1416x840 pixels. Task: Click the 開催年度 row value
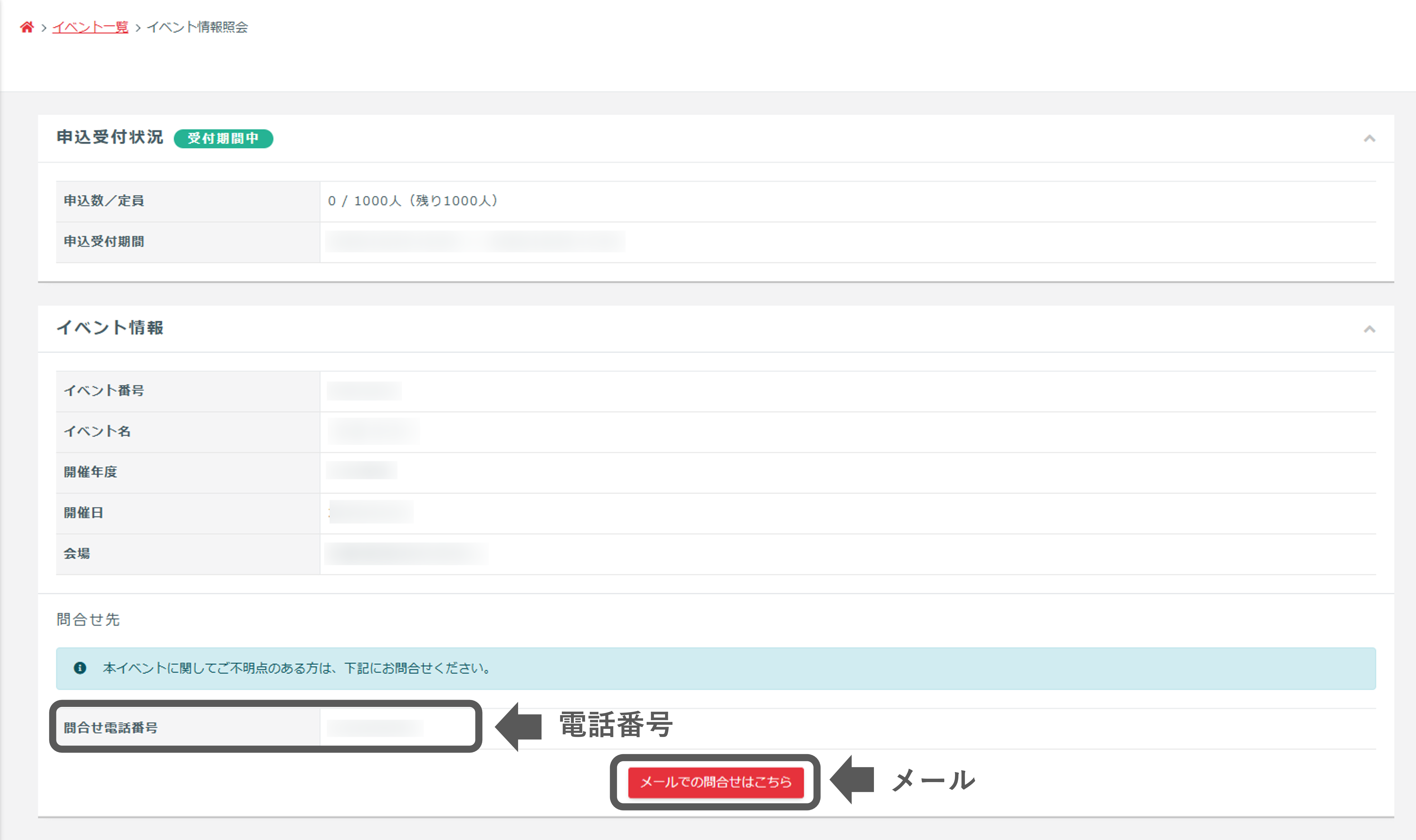pyautogui.click(x=361, y=471)
